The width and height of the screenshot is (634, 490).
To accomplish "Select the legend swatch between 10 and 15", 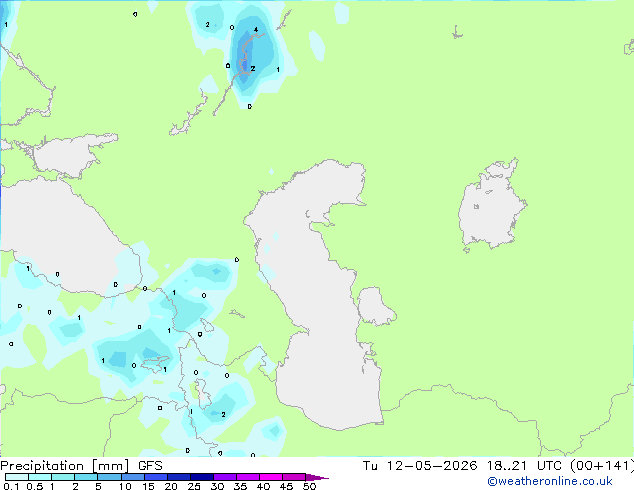I will coord(133,477).
